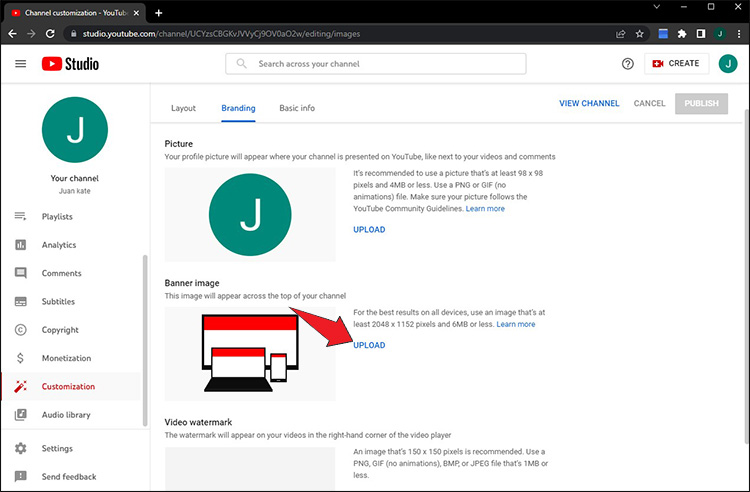Click the YouTube Studio logo

70,64
